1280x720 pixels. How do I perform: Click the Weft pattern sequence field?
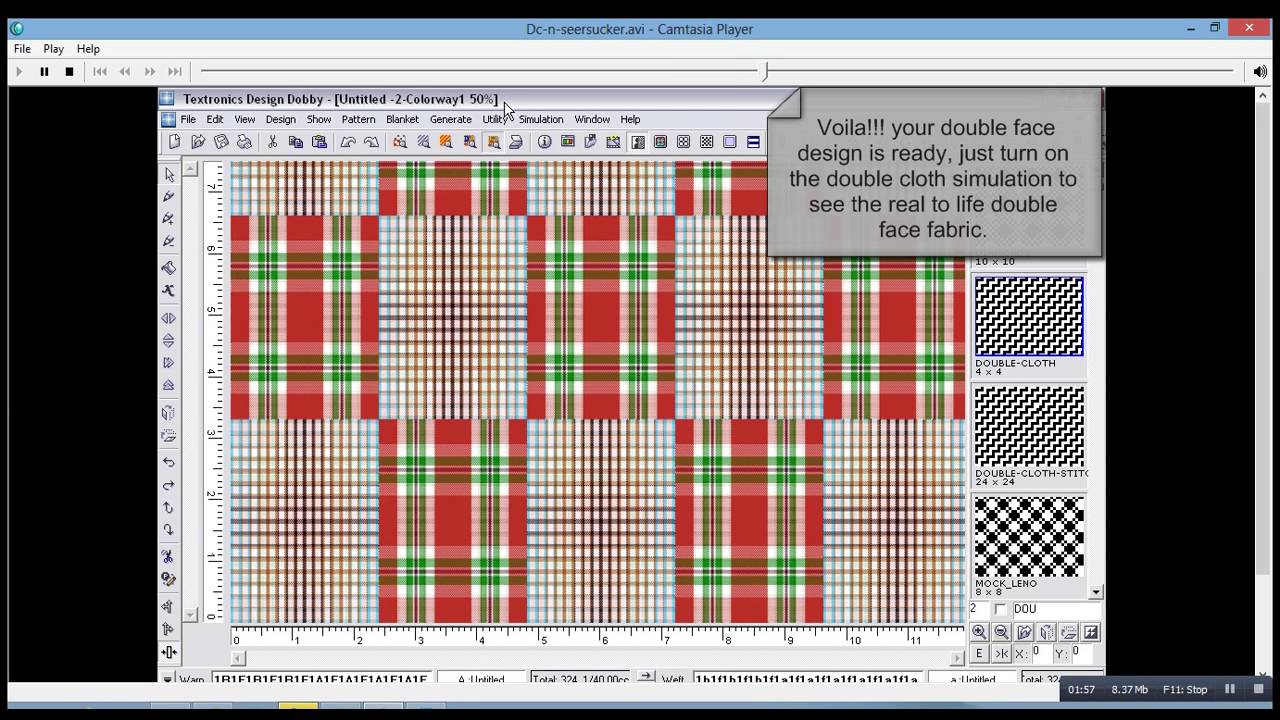pos(806,679)
